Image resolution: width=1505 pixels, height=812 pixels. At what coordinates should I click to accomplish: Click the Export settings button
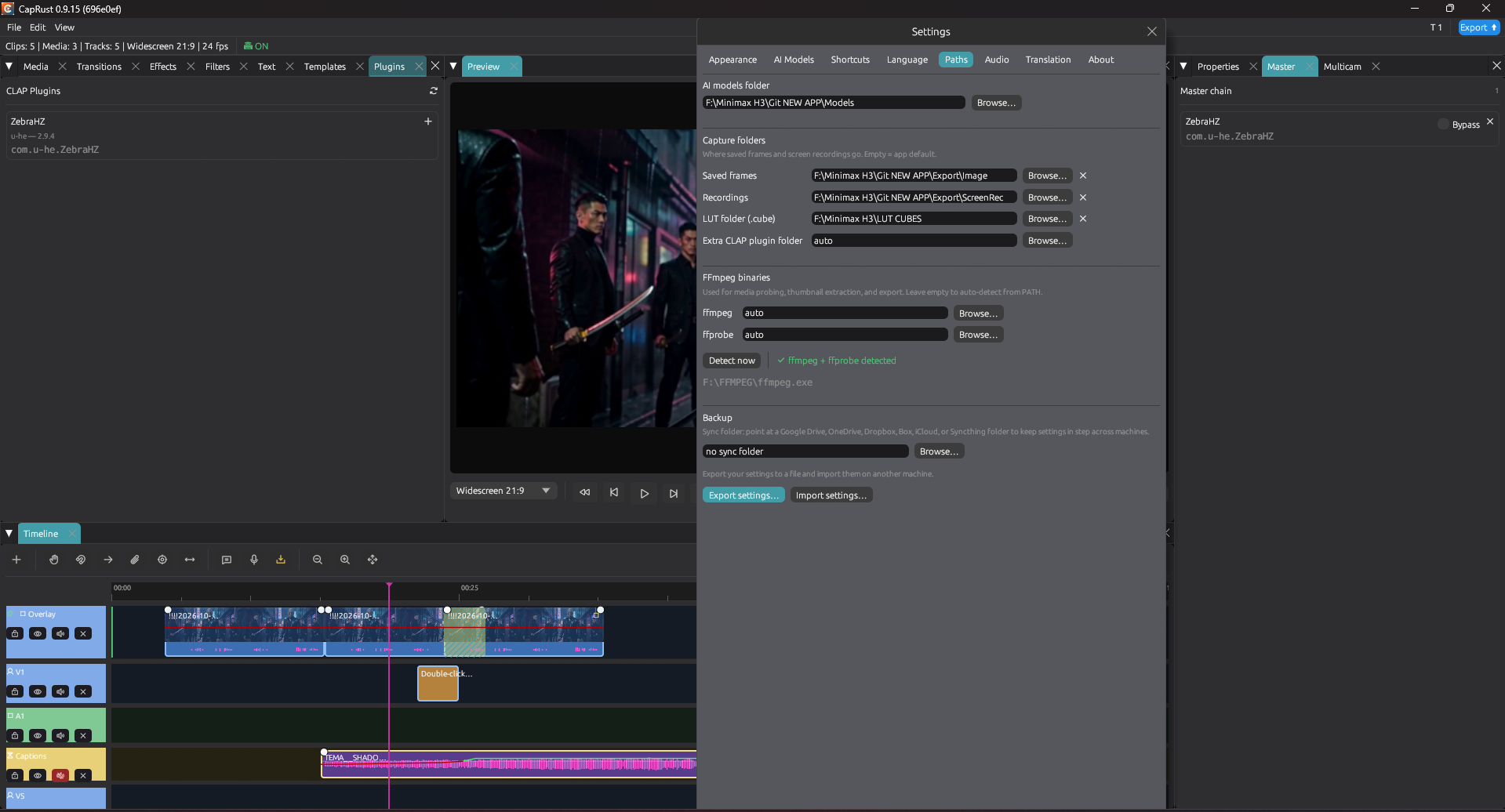(x=743, y=495)
